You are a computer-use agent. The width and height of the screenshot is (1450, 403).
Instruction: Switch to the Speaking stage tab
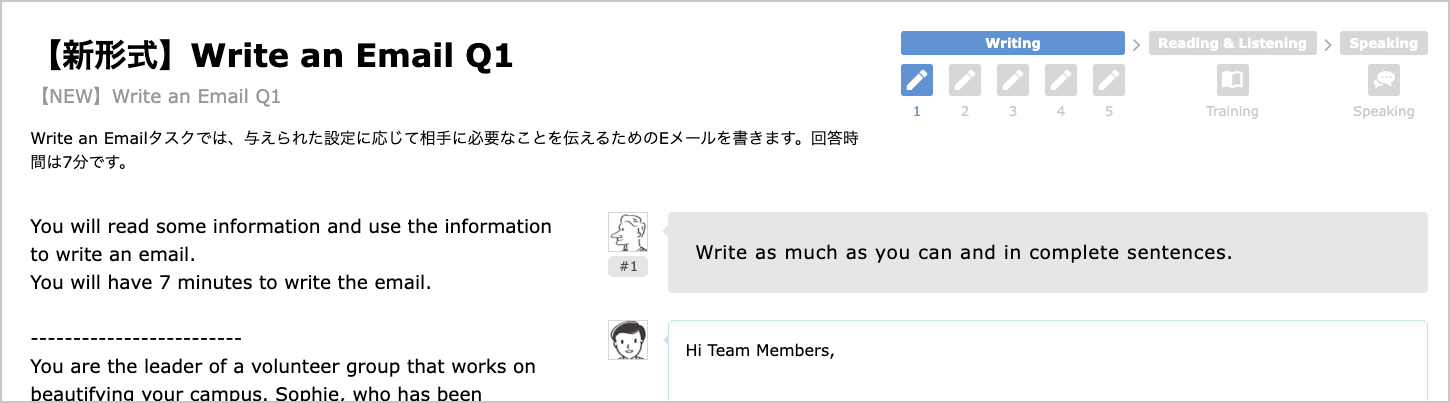click(x=1384, y=43)
